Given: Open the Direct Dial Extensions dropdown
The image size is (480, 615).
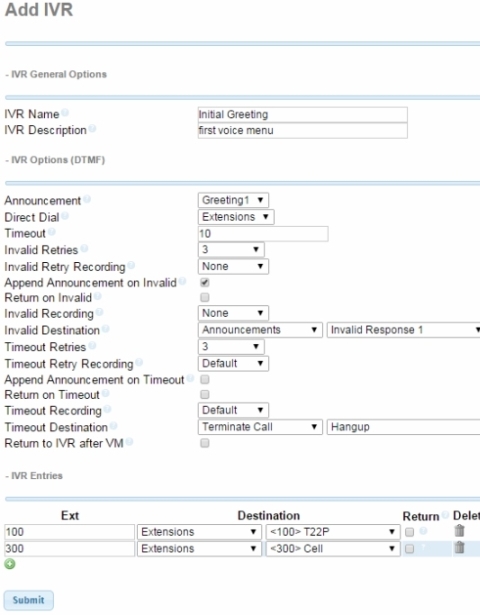Looking at the screenshot, I should coord(236,217).
